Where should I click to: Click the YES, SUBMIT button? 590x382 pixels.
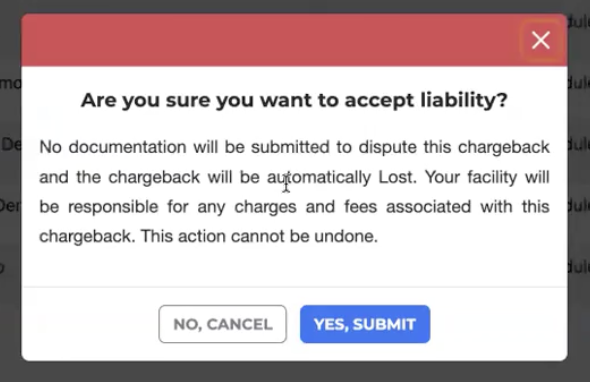[x=365, y=324]
